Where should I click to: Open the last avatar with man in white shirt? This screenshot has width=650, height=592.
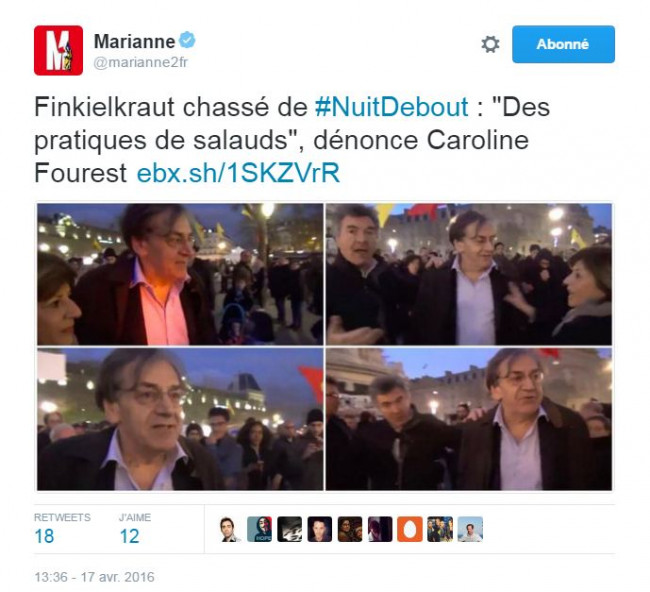(x=471, y=529)
